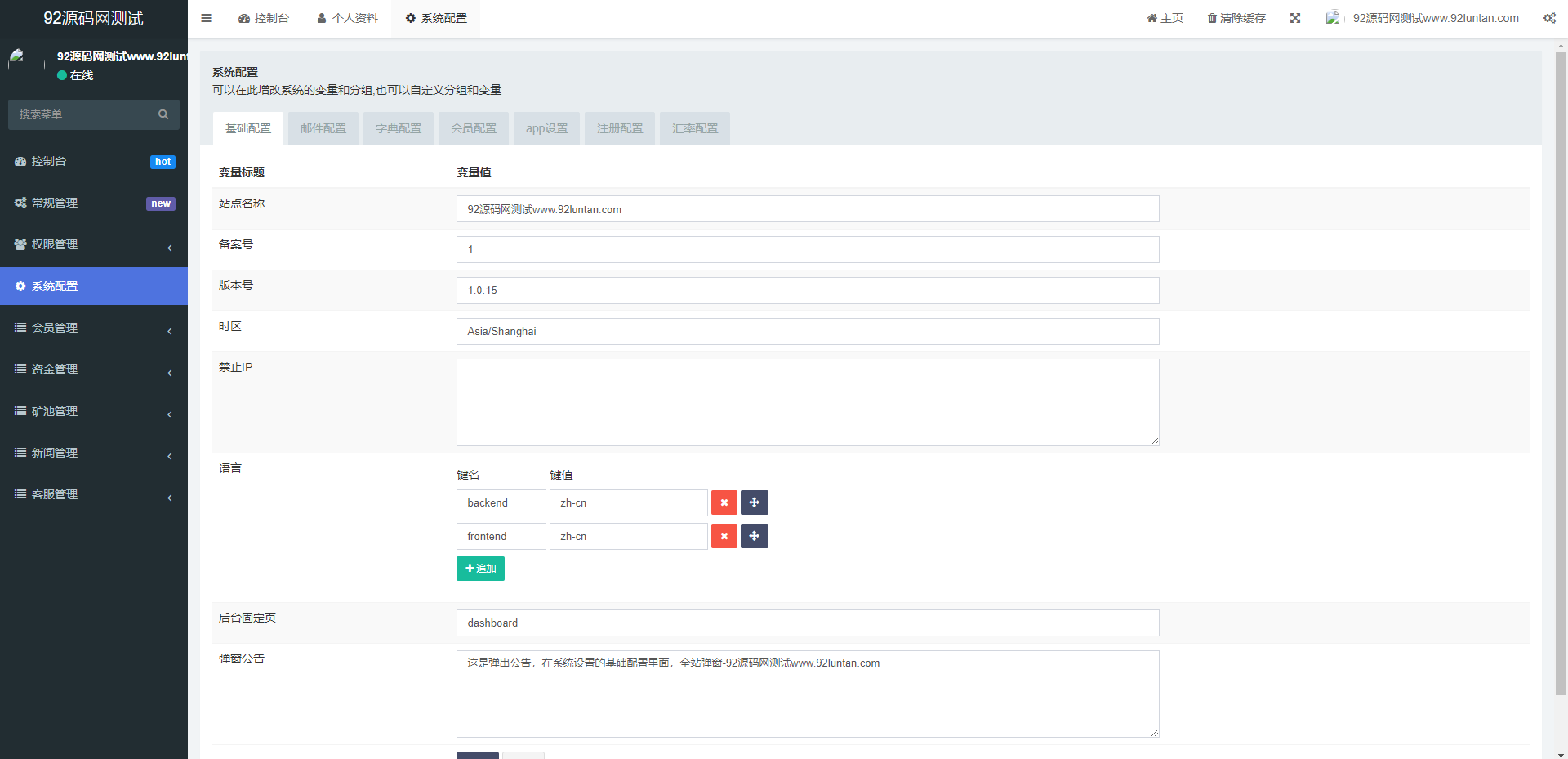Image resolution: width=1568 pixels, height=759 pixels.
Task: Delete the frontend language row
Action: pos(724,536)
